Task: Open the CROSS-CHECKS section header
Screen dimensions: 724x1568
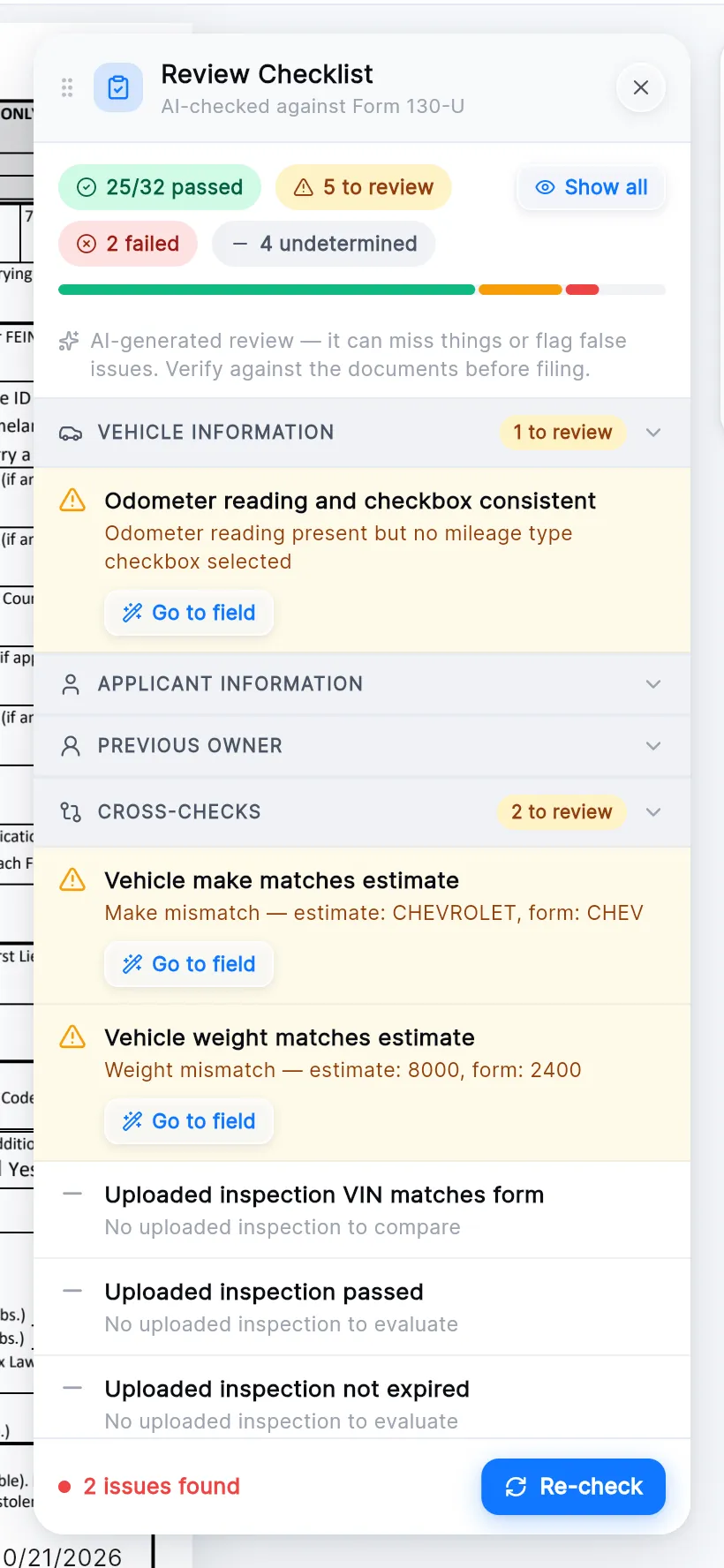Action: (362, 812)
